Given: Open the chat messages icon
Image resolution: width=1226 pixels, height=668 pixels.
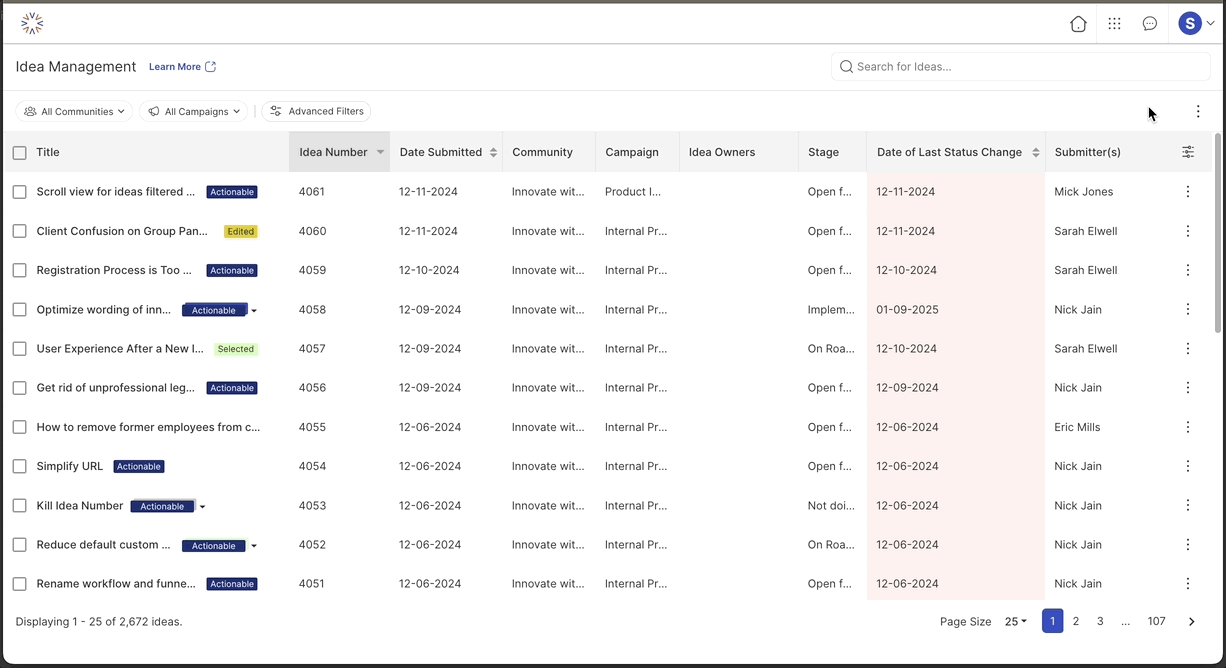Looking at the screenshot, I should click(1150, 24).
